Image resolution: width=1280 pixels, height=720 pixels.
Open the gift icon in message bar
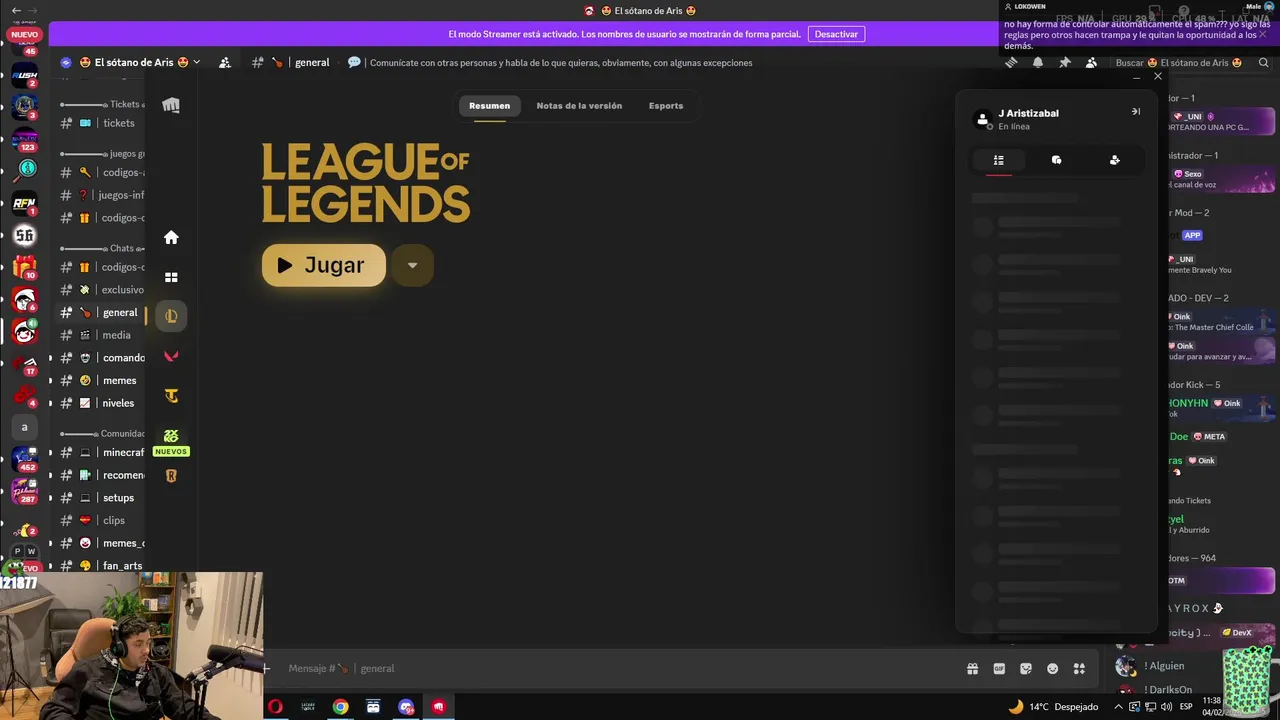972,669
